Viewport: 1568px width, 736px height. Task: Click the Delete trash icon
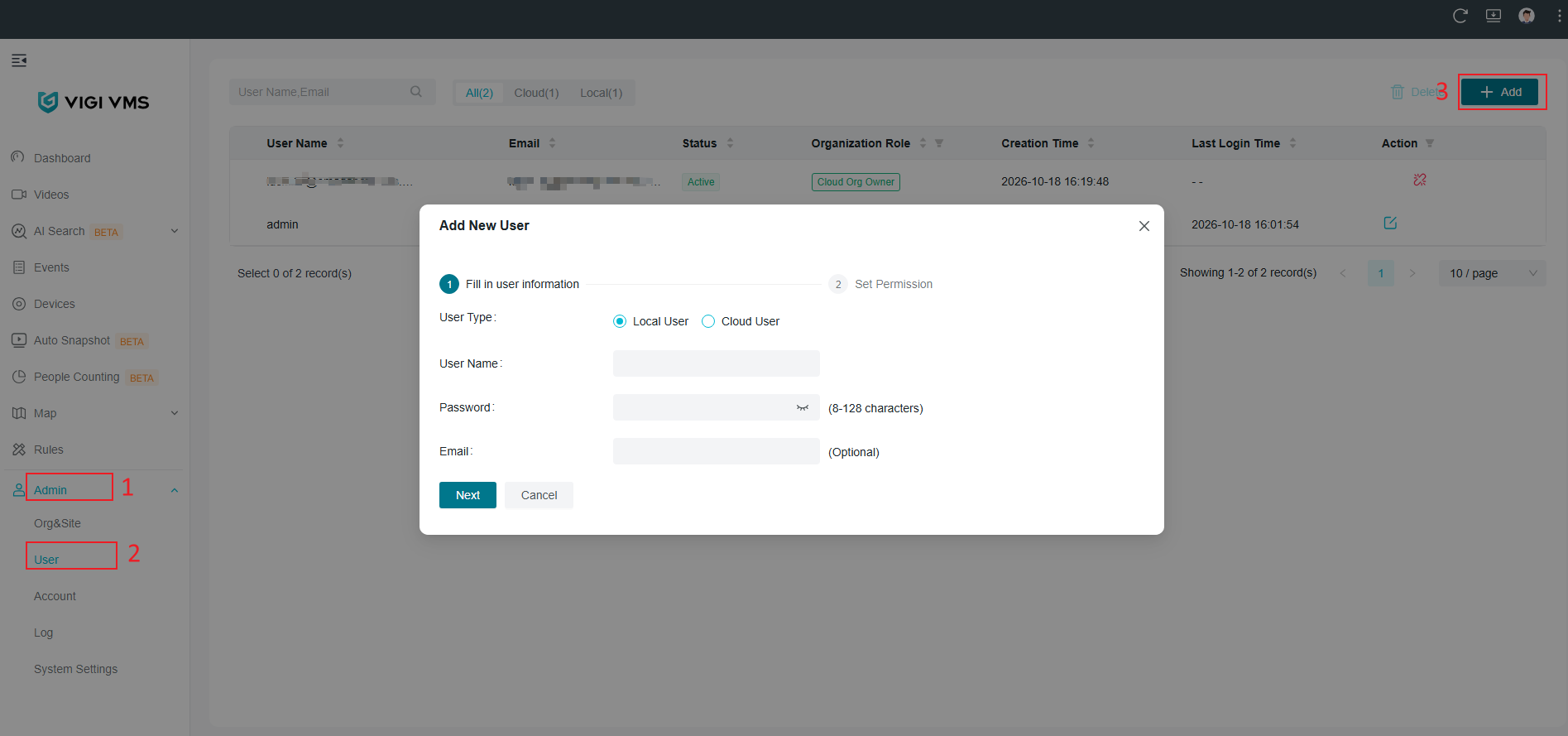click(x=1398, y=92)
